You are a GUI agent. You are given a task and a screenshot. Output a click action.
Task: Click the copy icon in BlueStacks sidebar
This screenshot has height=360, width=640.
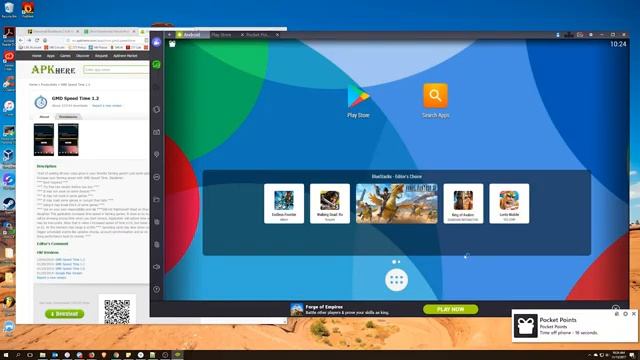[x=156, y=222]
